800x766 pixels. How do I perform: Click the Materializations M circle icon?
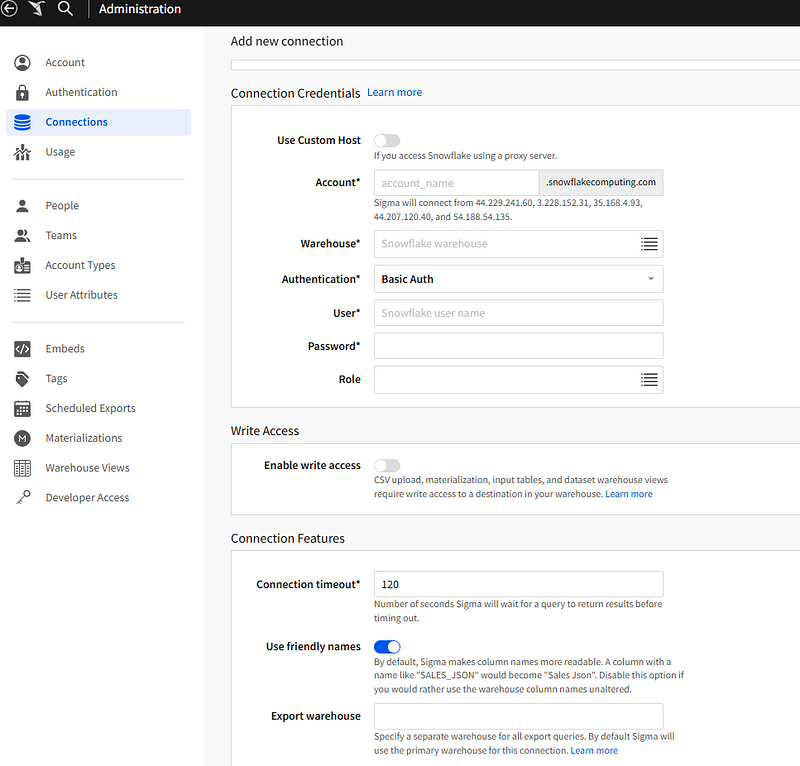22,438
